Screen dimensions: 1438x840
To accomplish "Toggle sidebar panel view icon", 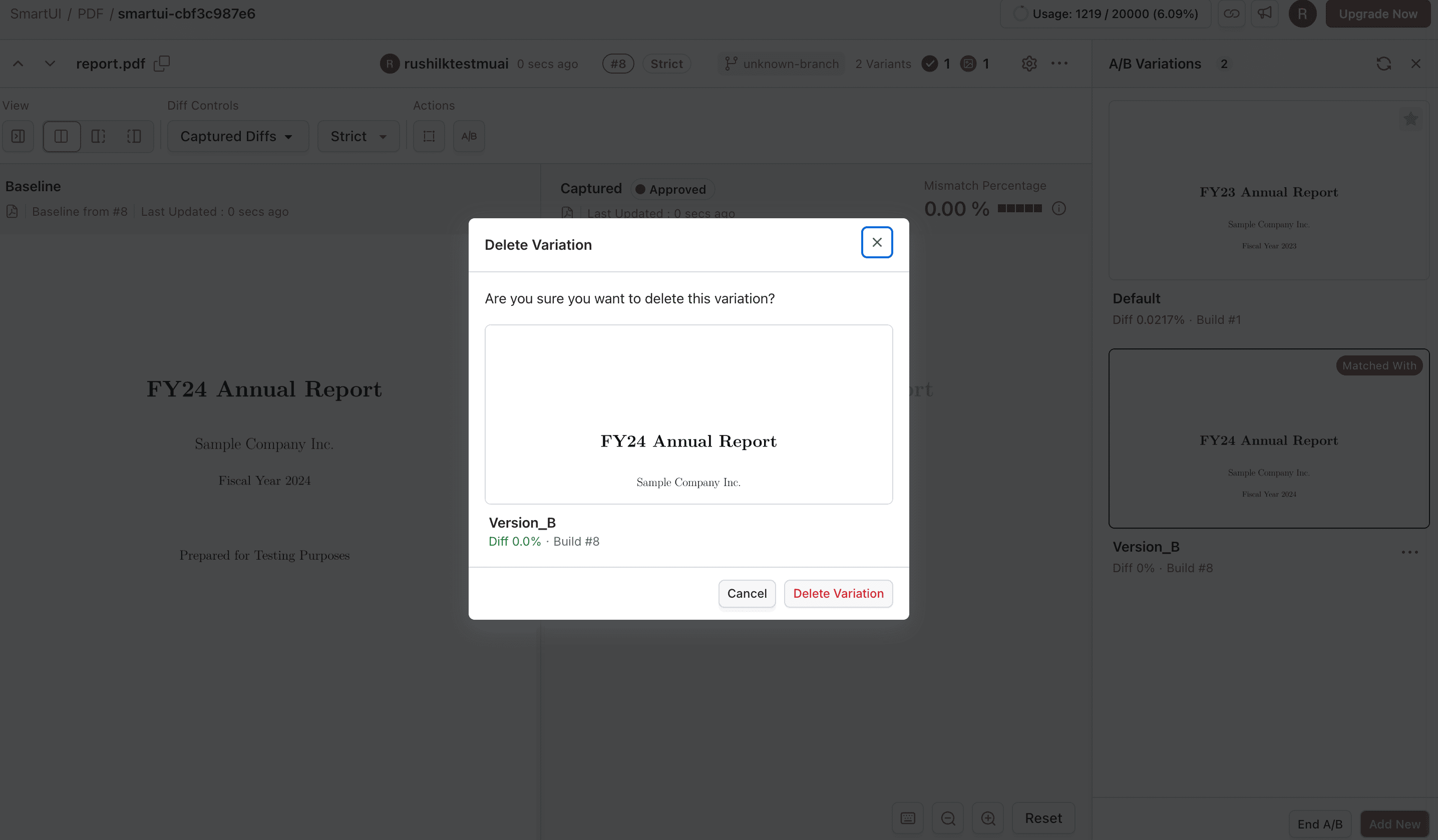I will pos(18,136).
